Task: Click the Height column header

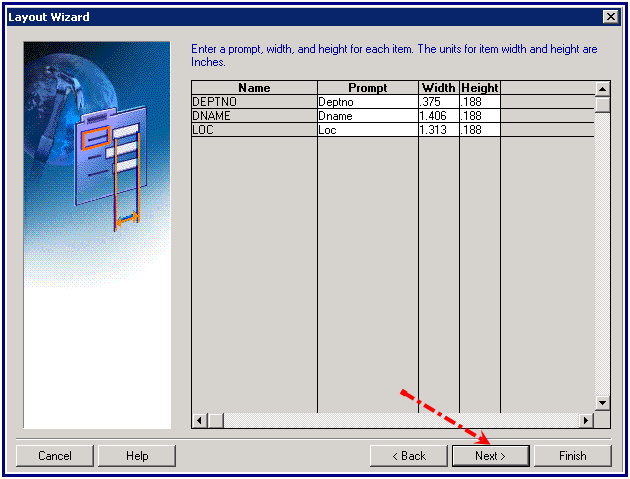Action: tap(480, 88)
